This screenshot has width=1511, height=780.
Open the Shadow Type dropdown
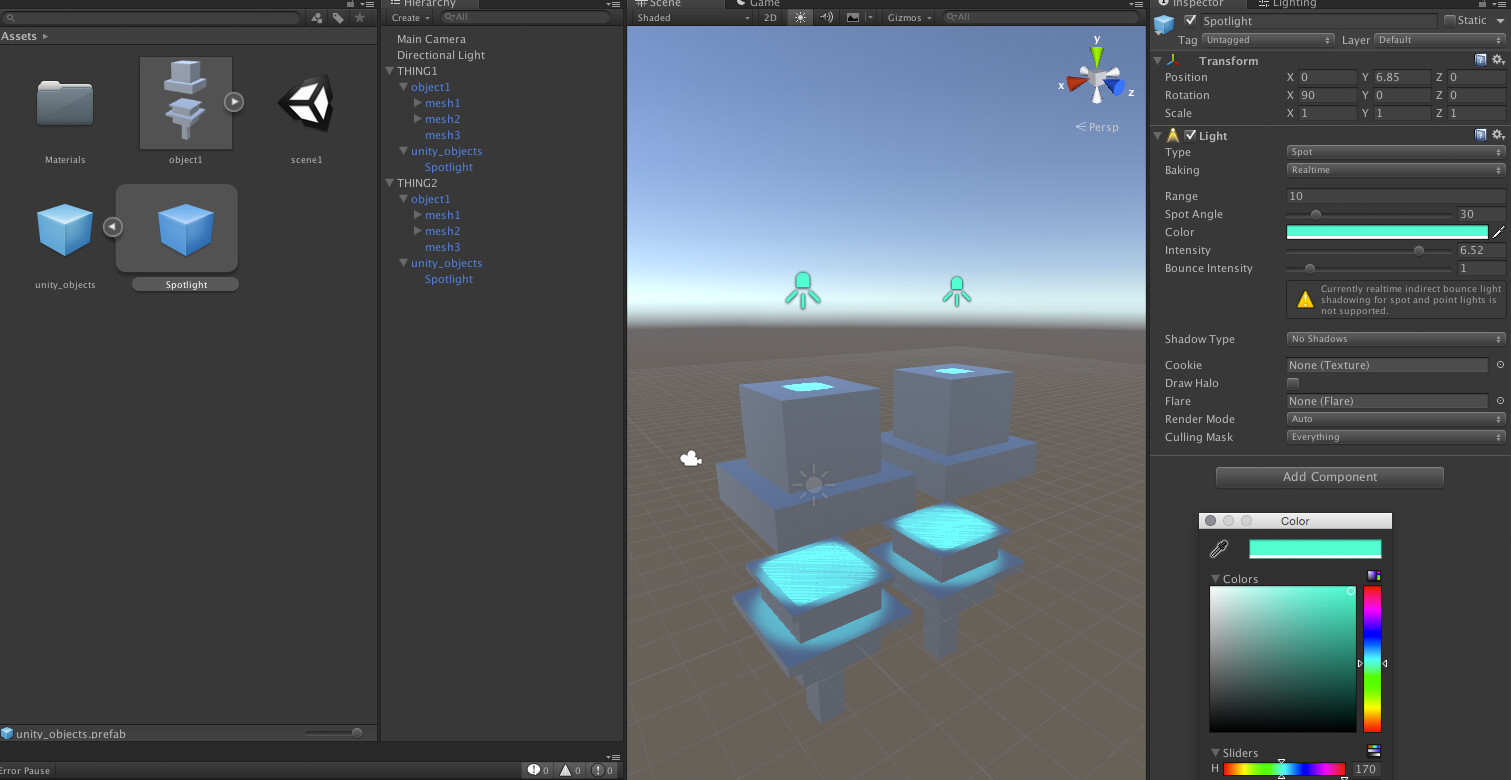(x=1394, y=338)
